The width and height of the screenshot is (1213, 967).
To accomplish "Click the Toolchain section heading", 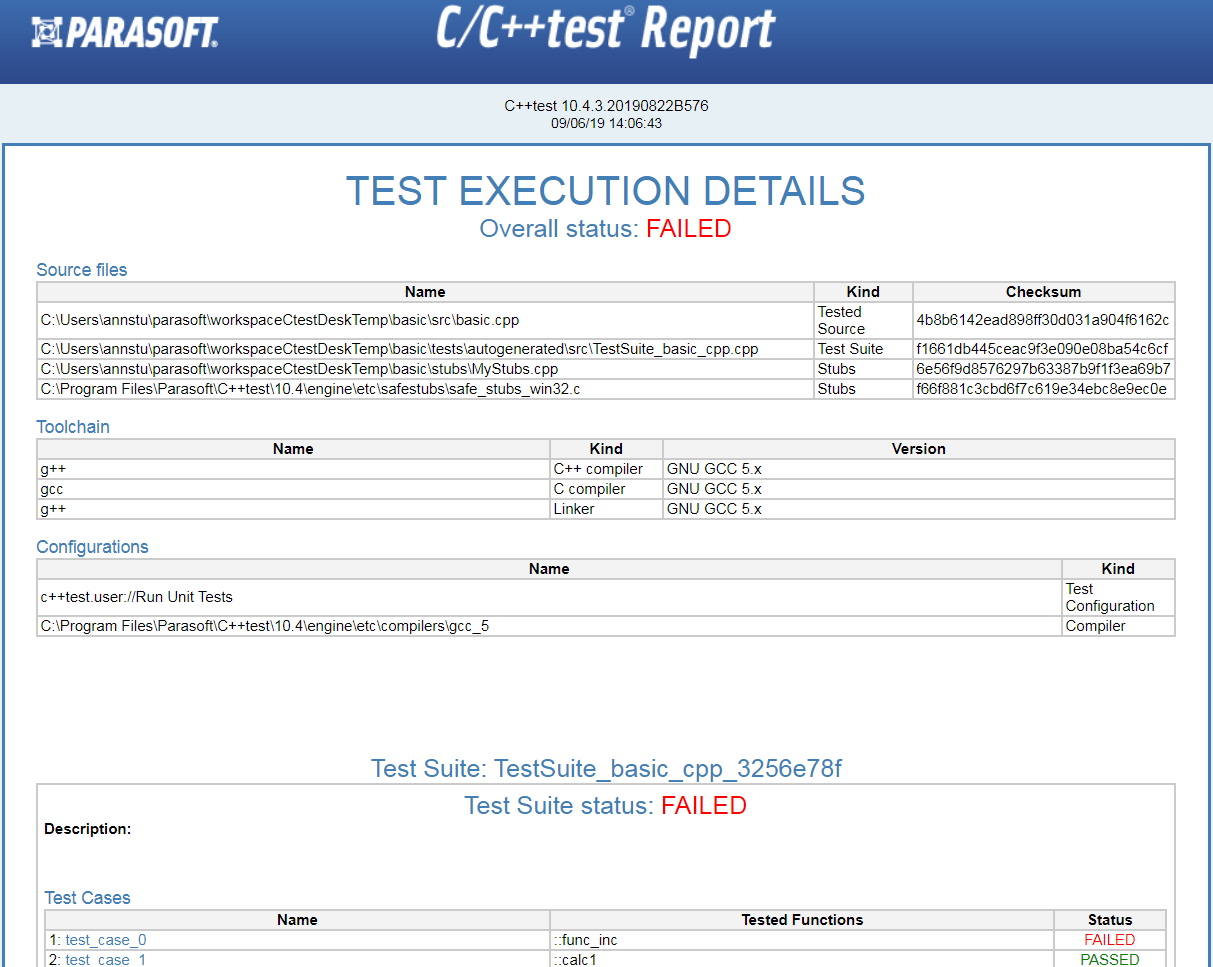I will click(x=73, y=427).
